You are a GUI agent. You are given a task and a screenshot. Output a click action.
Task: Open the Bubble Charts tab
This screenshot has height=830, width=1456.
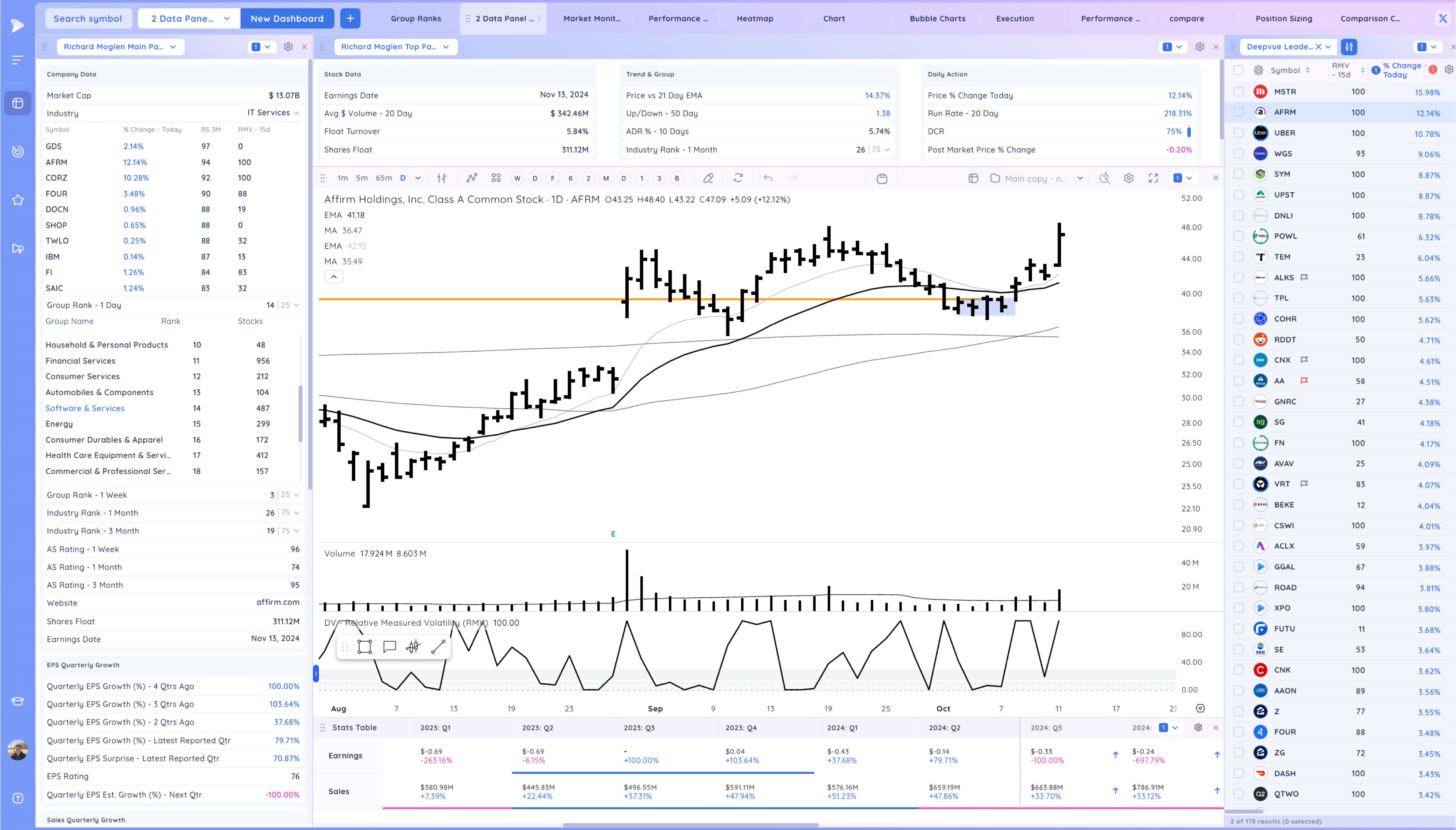pos(937,18)
